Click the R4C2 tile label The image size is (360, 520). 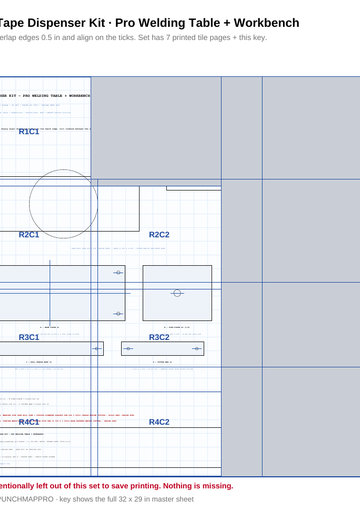pyautogui.click(x=159, y=422)
